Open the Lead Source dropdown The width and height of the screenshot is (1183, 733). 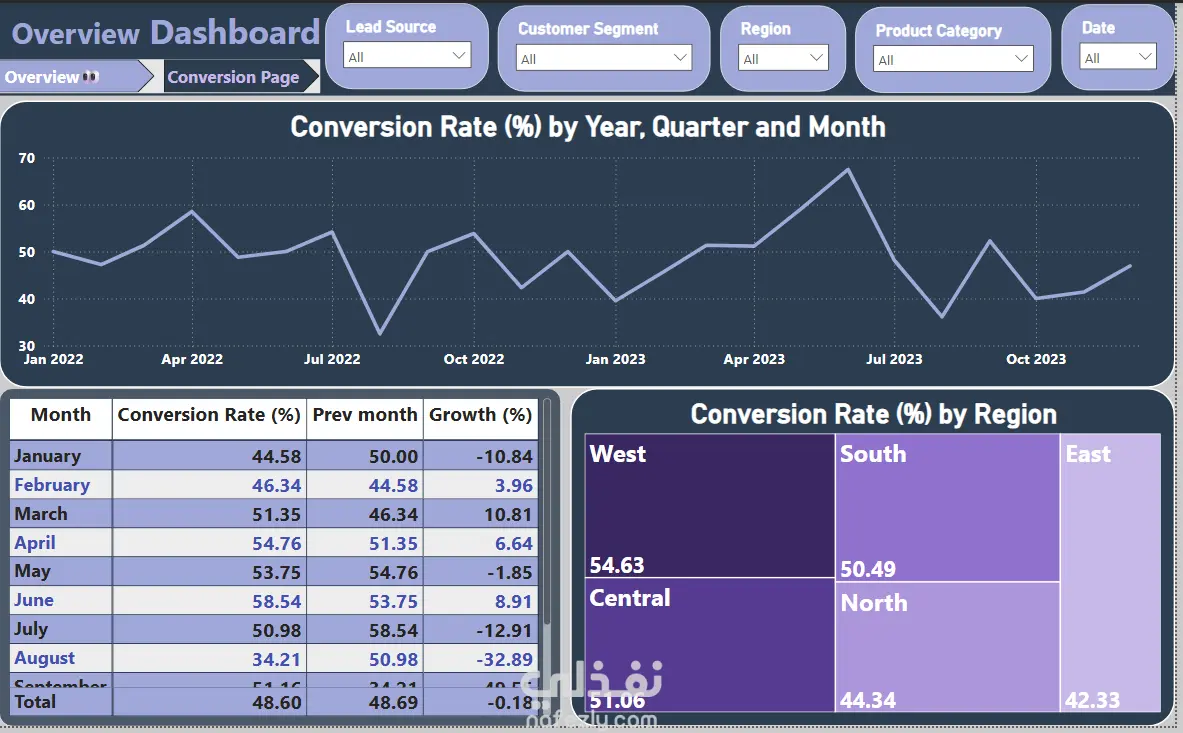click(407, 55)
